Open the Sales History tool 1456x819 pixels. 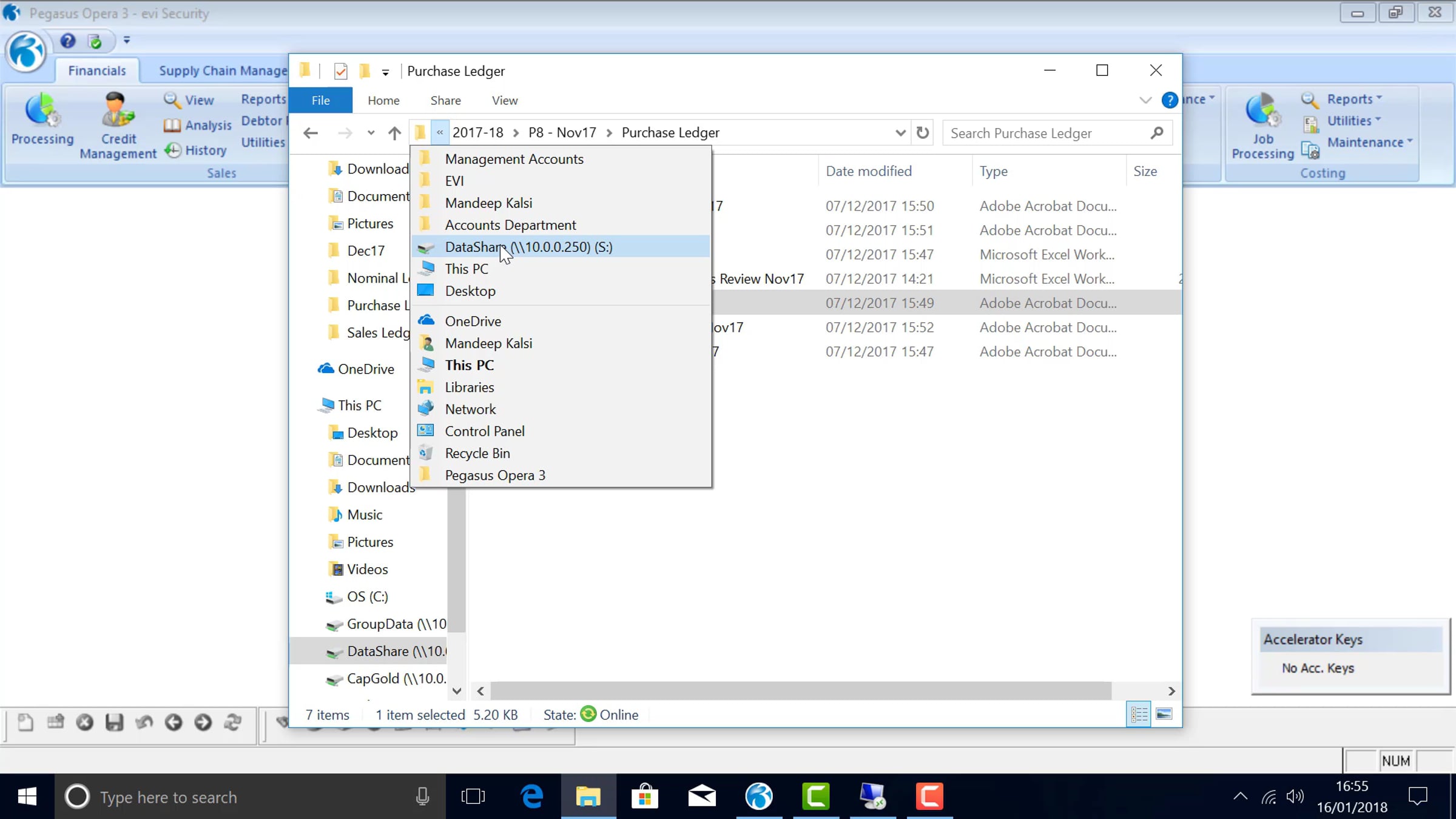195,150
